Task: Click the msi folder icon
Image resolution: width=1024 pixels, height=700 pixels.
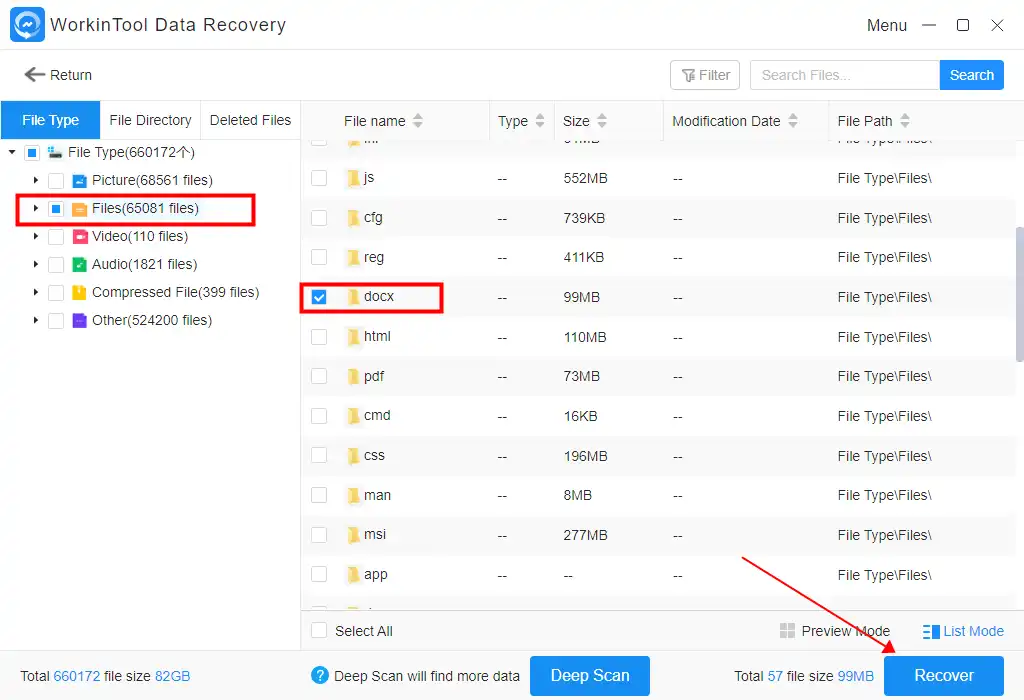Action: coord(353,535)
